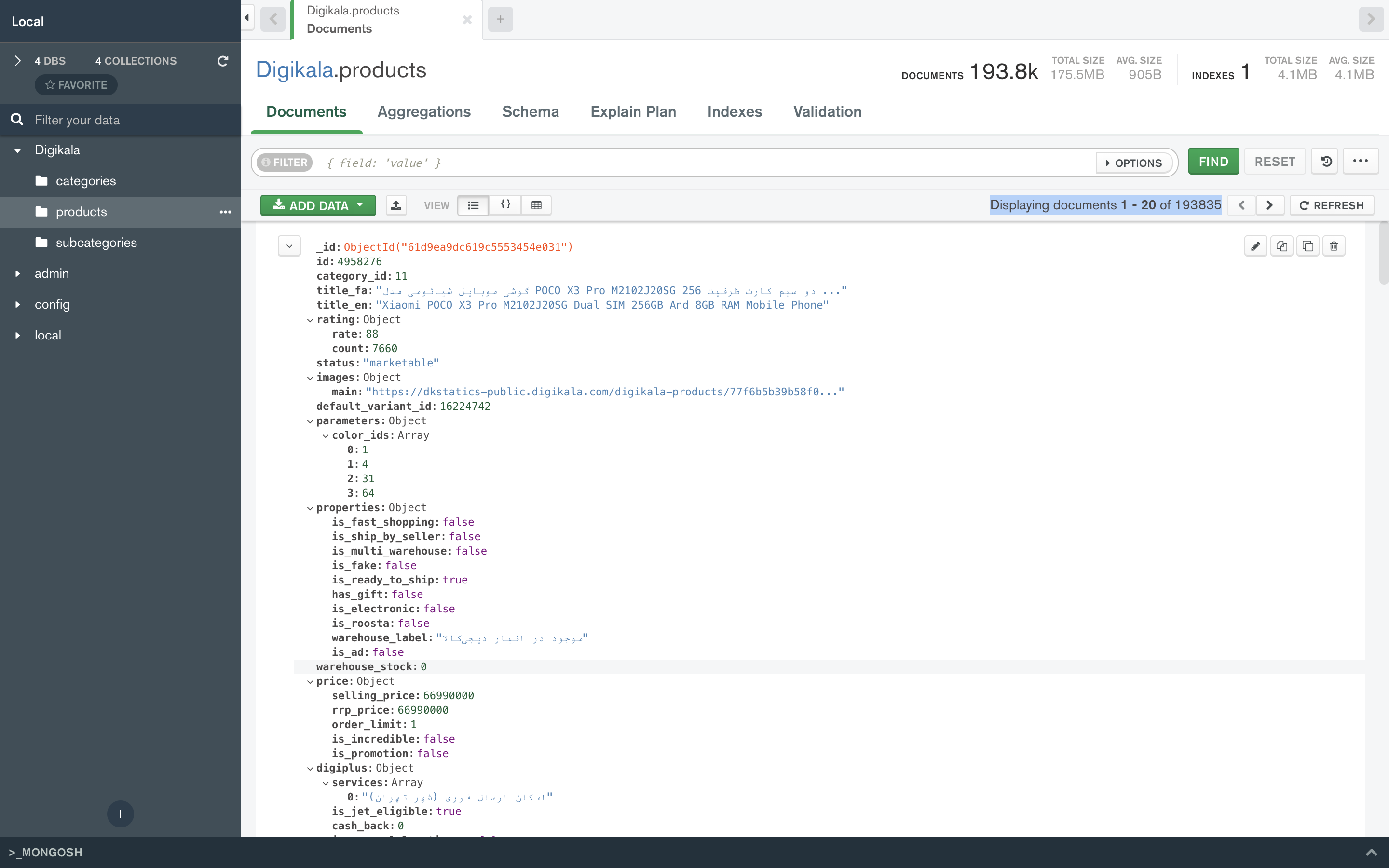The height and width of the screenshot is (868, 1389).
Task: Open the Validation tab
Action: pyautogui.click(x=827, y=111)
